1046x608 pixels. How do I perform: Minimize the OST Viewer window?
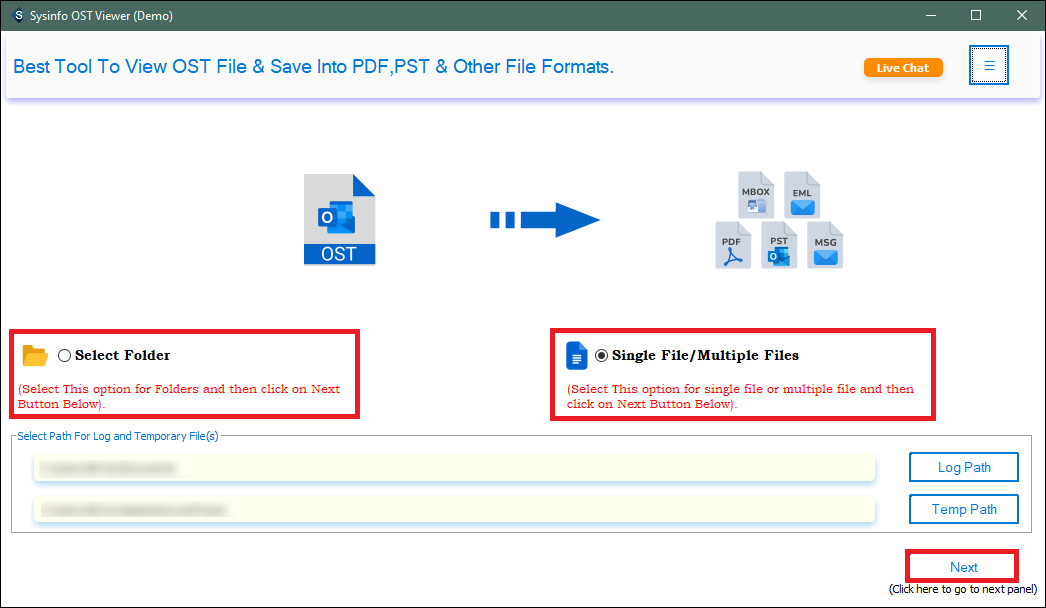tap(931, 15)
